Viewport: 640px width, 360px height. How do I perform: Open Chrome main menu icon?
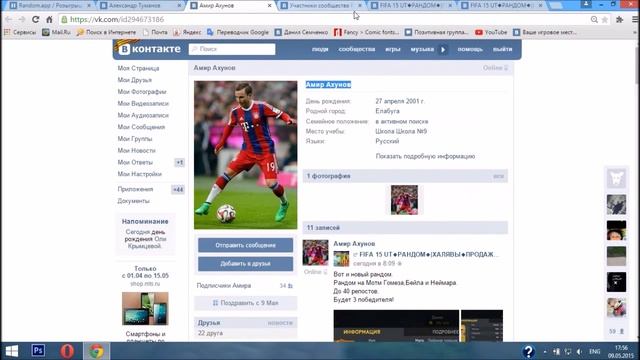click(x=635, y=20)
